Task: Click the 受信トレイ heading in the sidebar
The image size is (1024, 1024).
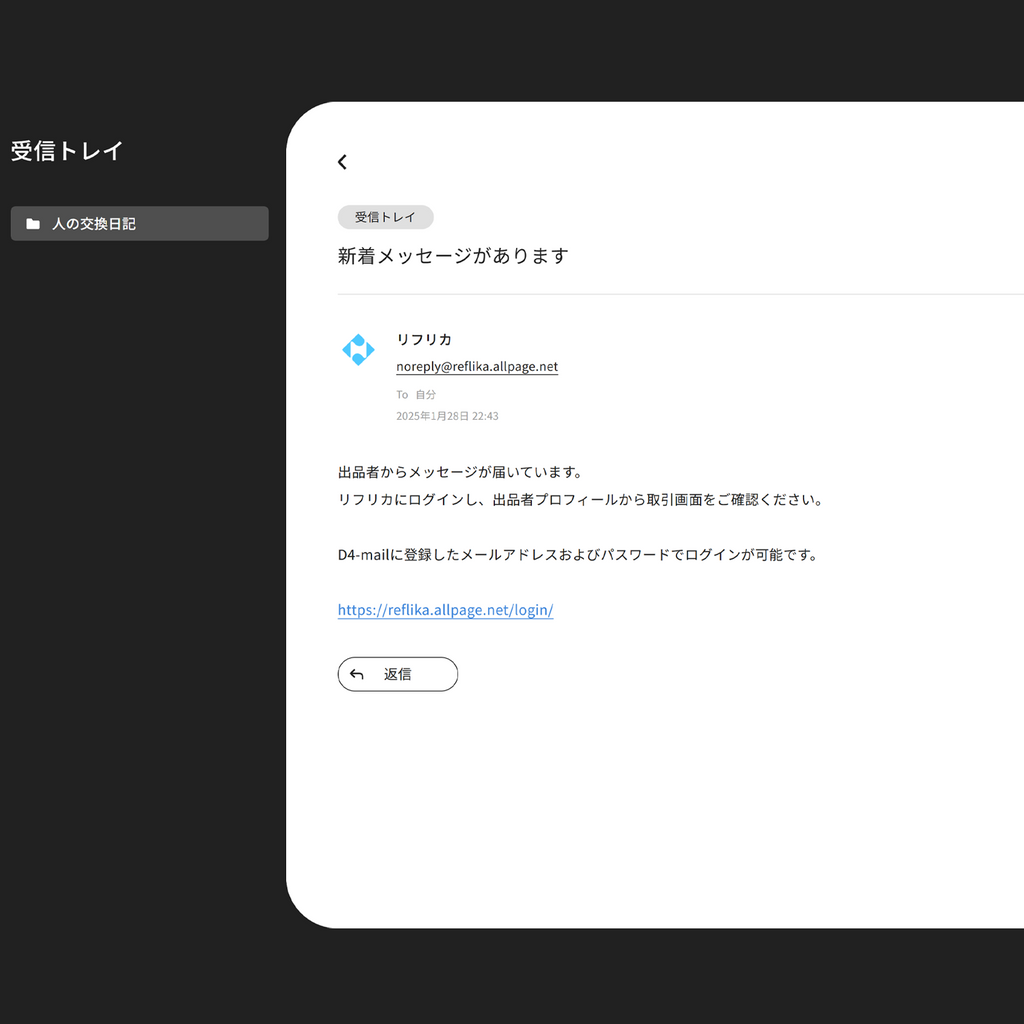Action: click(66, 151)
